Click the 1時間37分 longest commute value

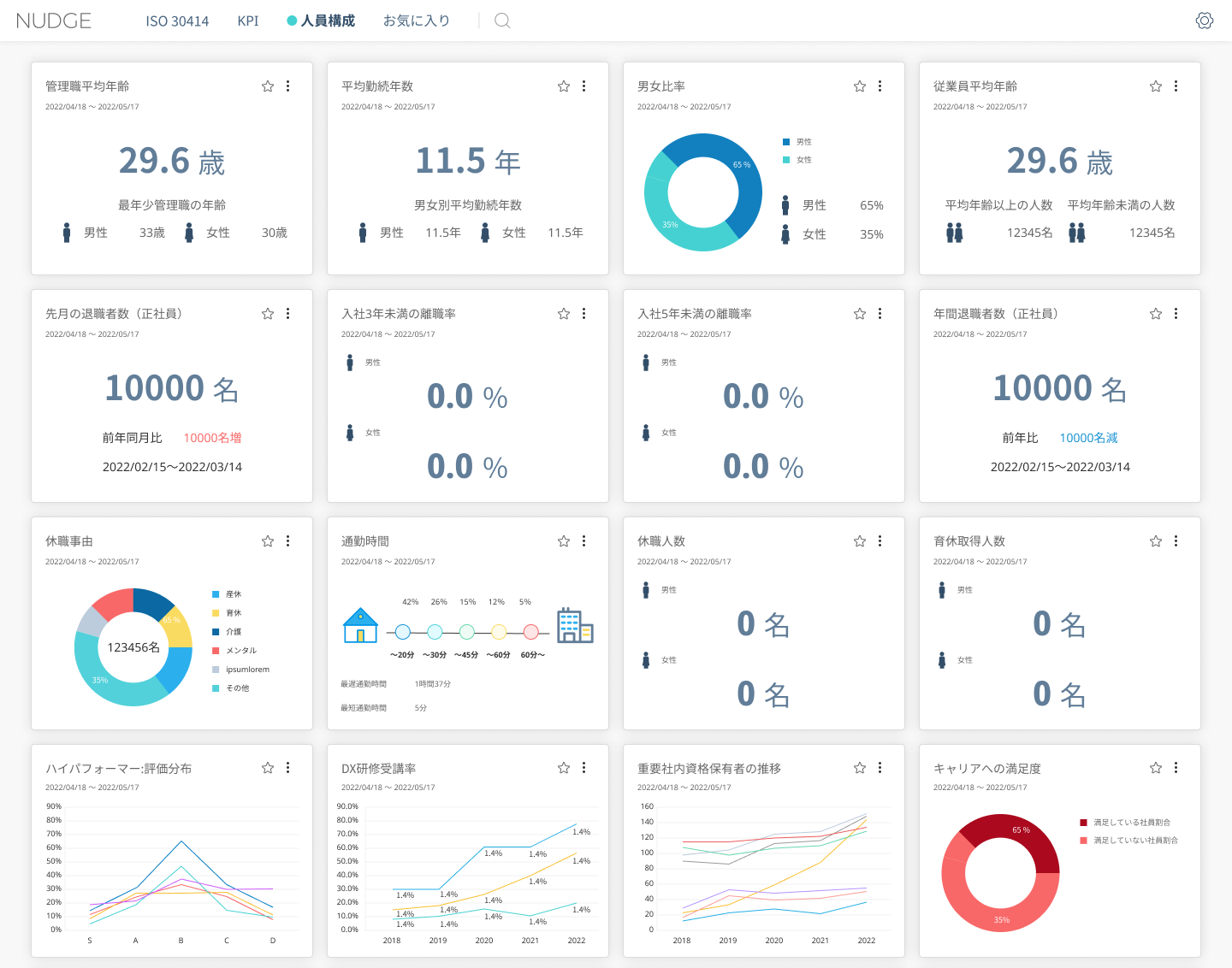coord(433,684)
